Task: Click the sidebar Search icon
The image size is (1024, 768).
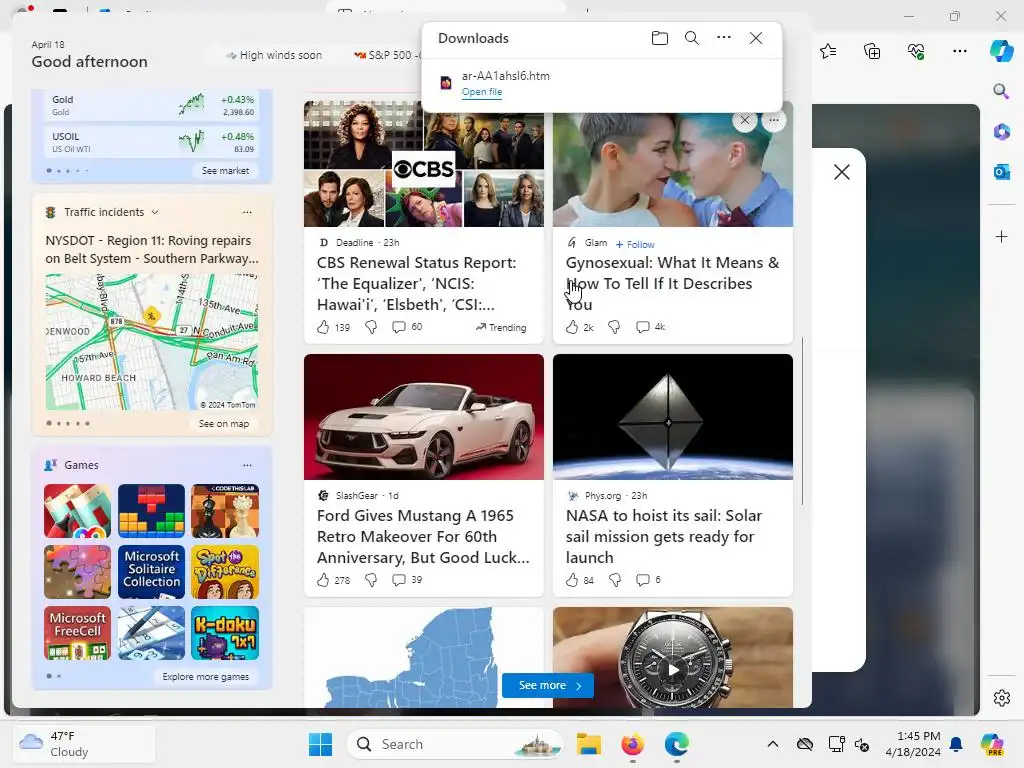Action: pyautogui.click(x=1001, y=91)
